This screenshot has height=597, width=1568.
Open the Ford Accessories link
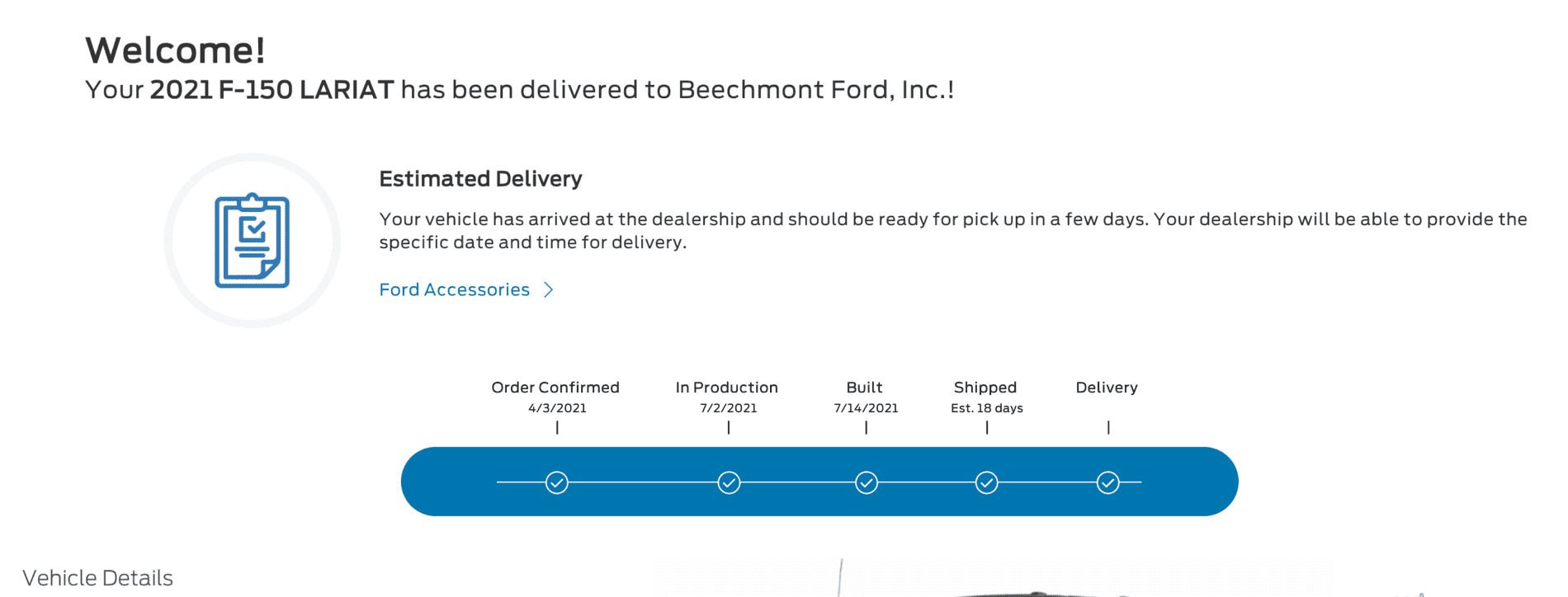point(454,289)
